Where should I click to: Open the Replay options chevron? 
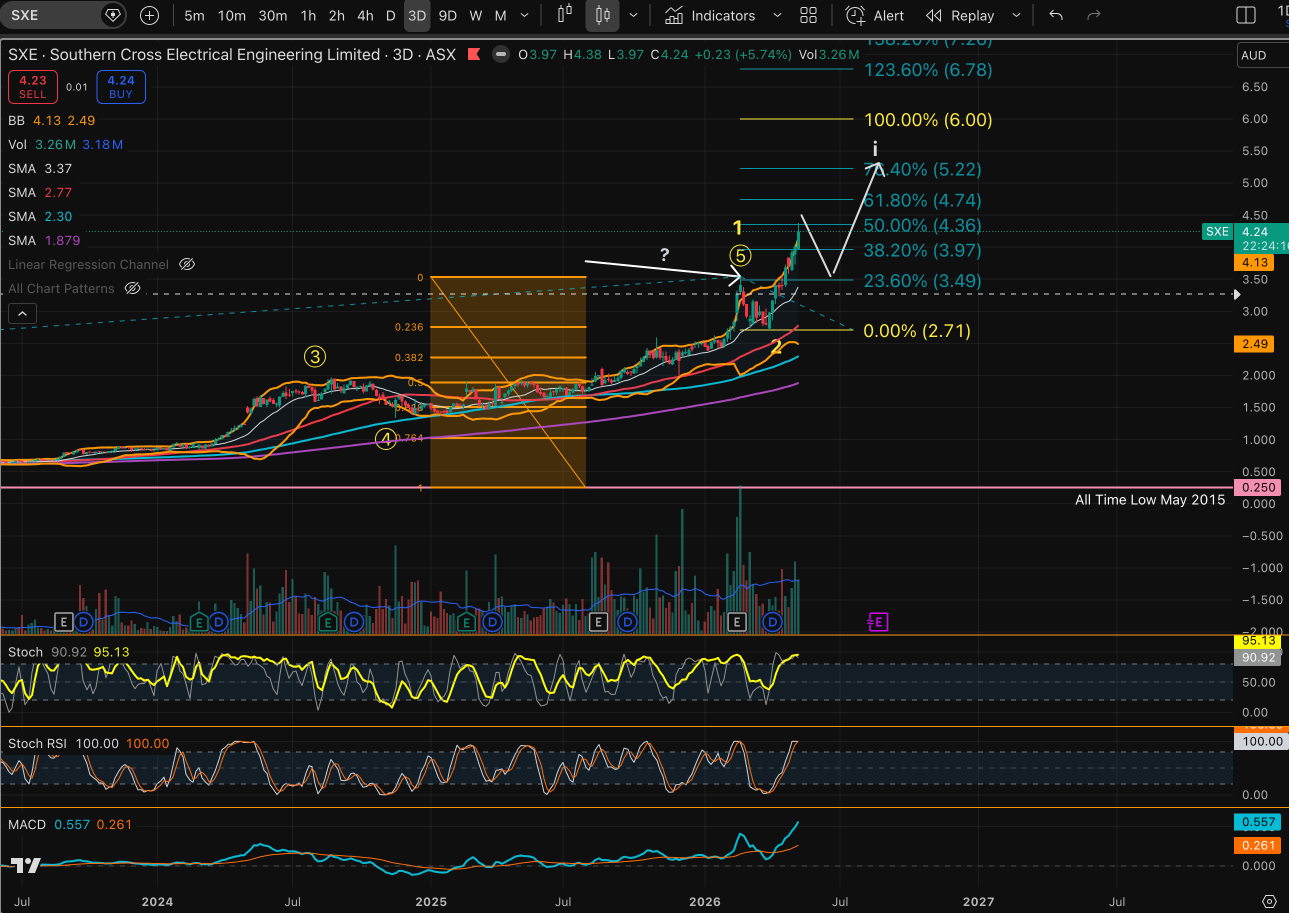coord(1017,15)
